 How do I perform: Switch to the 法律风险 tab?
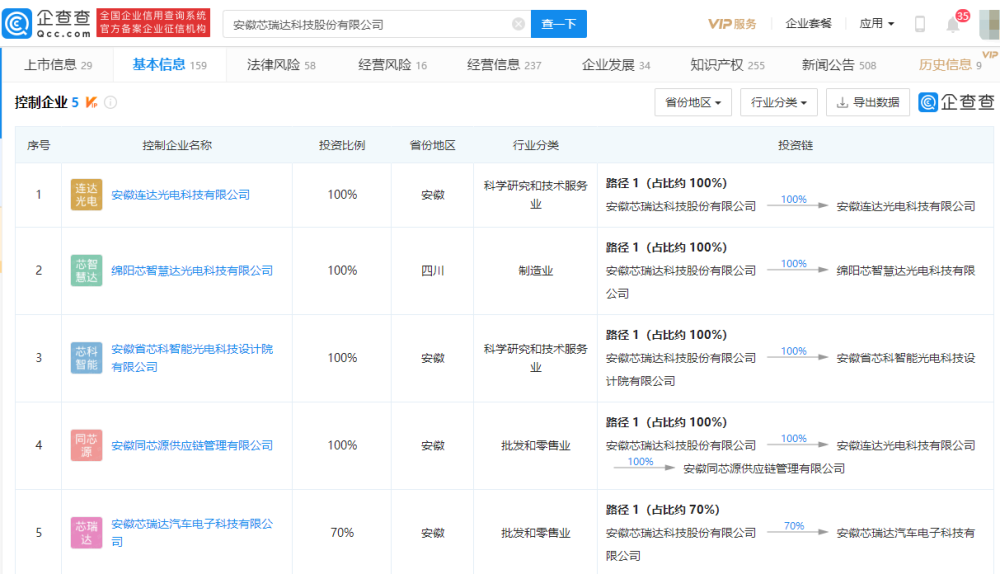tap(281, 64)
